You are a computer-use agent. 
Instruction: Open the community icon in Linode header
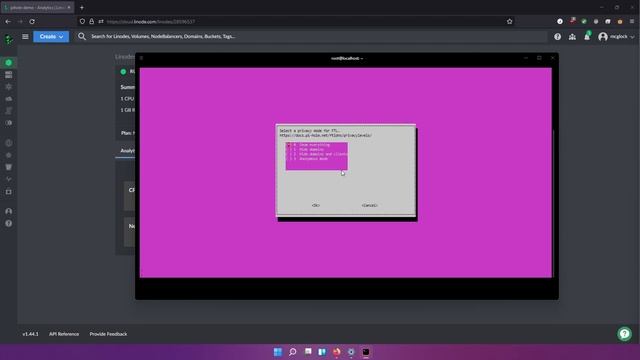click(x=572, y=37)
